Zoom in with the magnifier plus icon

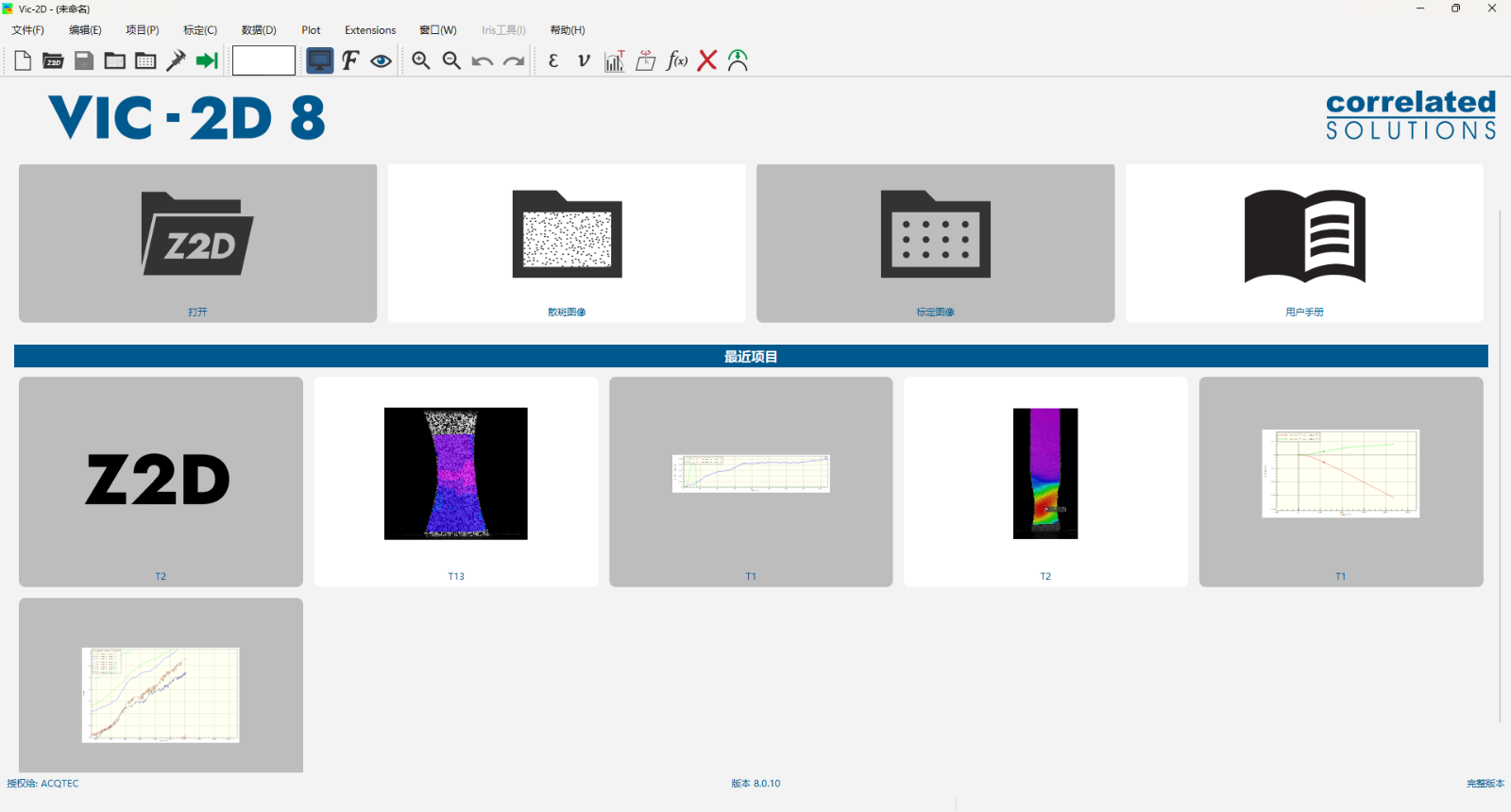click(421, 60)
